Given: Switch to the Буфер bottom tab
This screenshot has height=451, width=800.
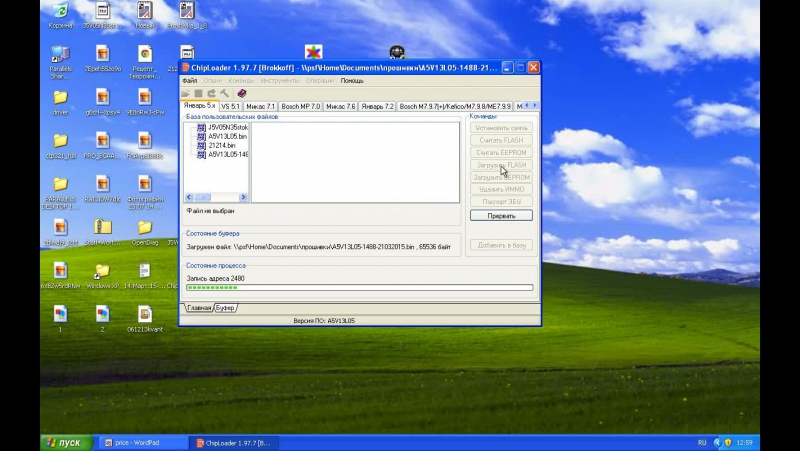Looking at the screenshot, I should pyautogui.click(x=225, y=308).
